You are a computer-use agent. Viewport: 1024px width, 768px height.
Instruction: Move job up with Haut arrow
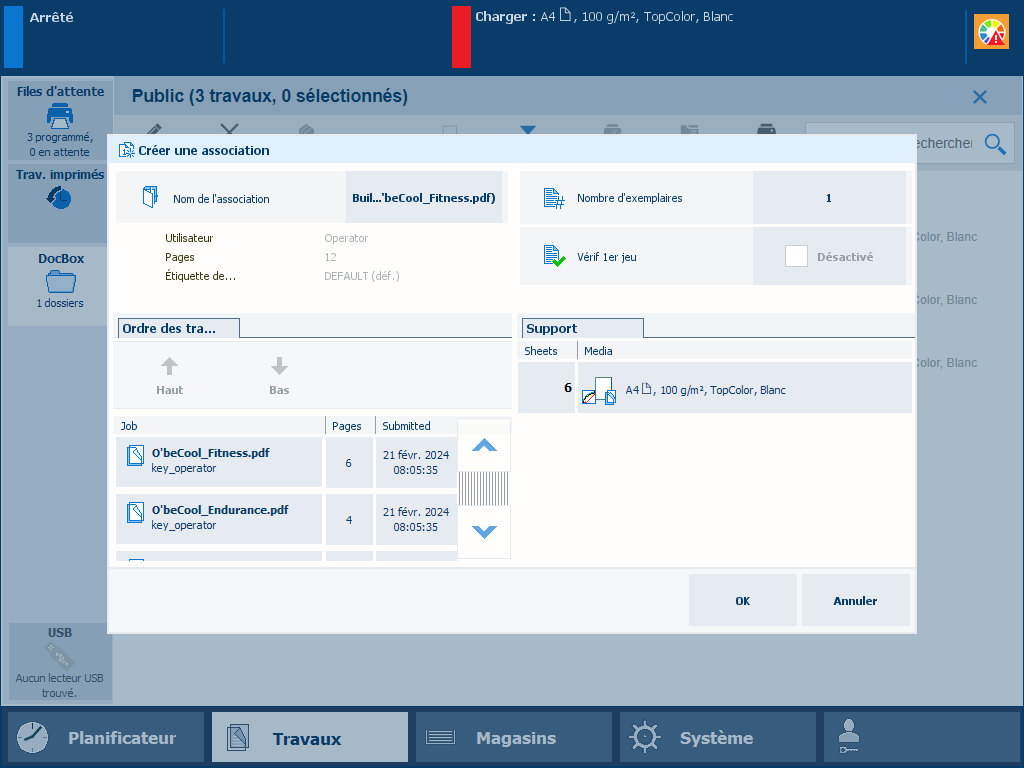pos(170,375)
